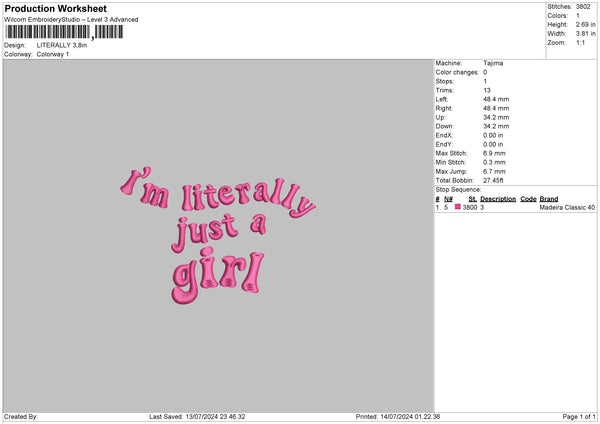Click the Machine value 'Tajima'
The height and width of the screenshot is (424, 600).
[x=493, y=62]
